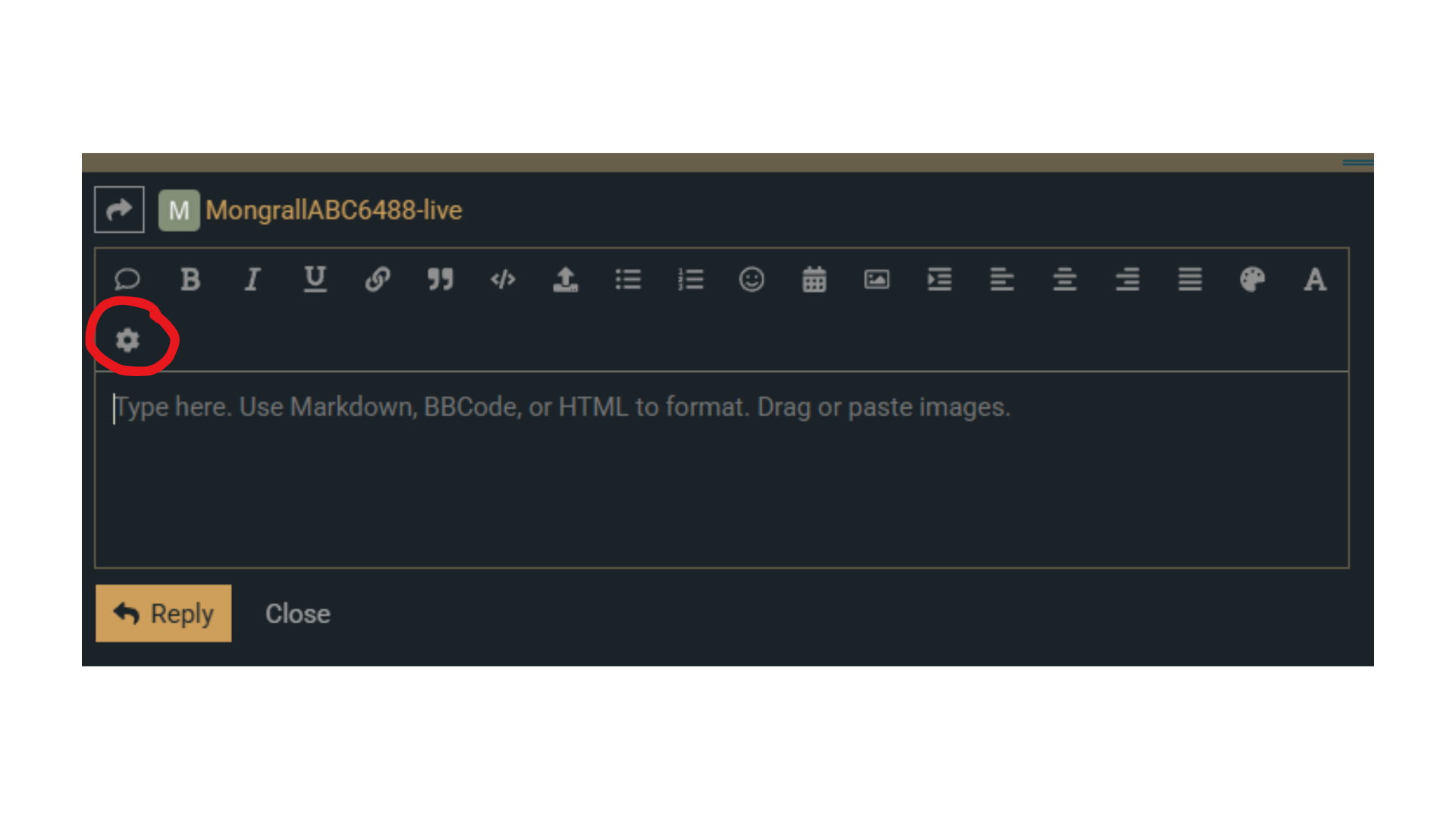Insert a numbered list
Viewport: 1456px width, 819px height.
point(691,279)
